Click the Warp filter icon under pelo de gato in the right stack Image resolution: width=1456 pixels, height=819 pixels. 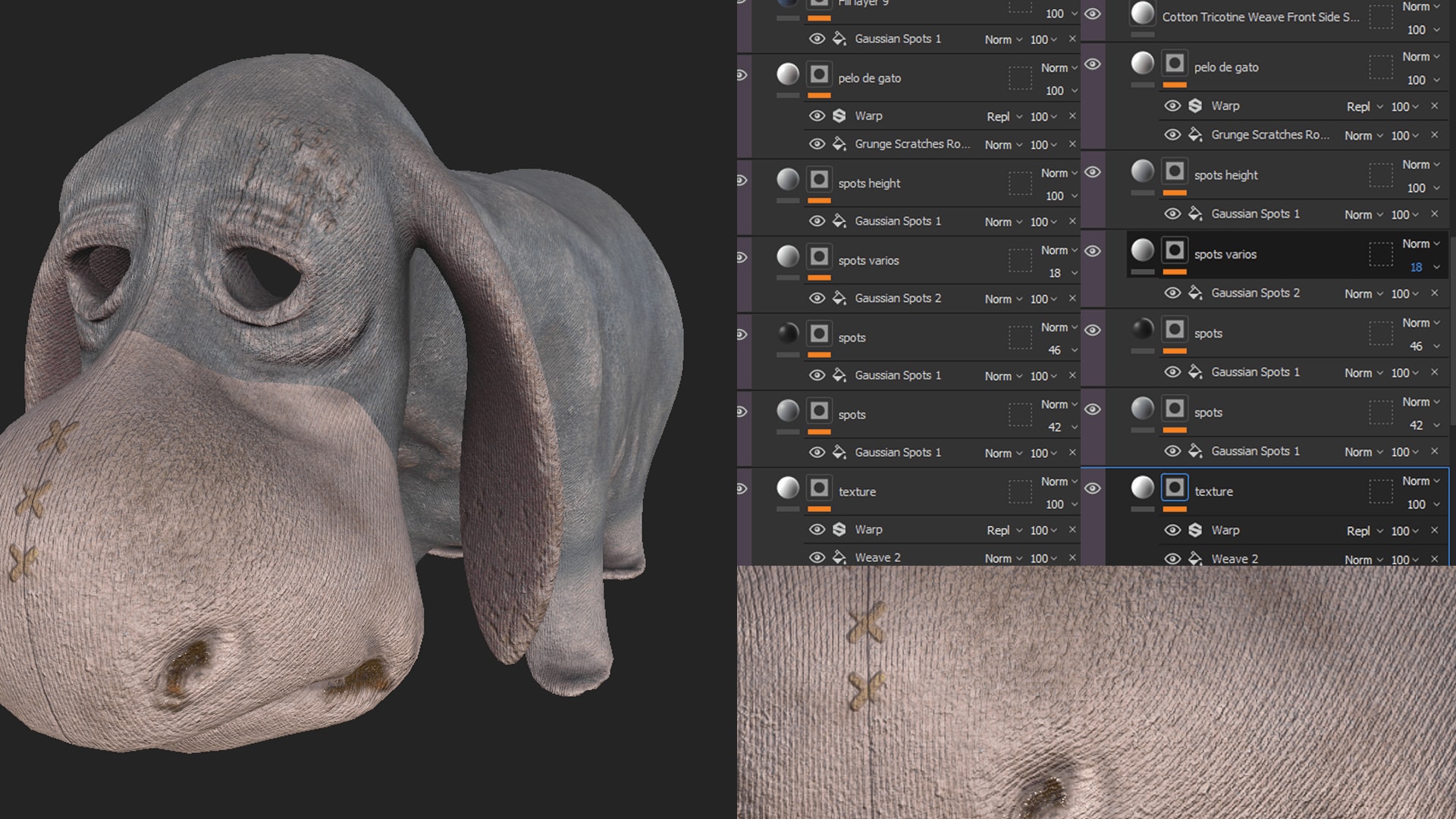pos(1195,106)
